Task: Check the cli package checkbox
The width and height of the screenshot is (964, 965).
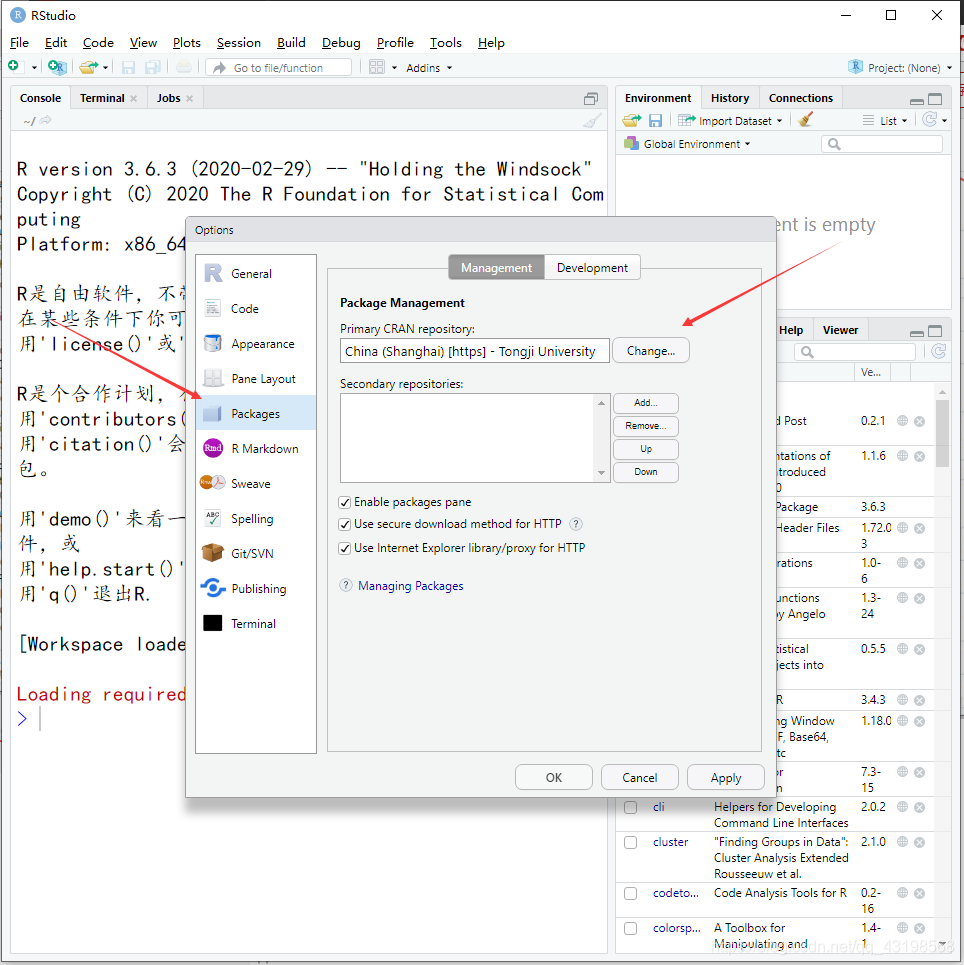Action: (x=630, y=807)
